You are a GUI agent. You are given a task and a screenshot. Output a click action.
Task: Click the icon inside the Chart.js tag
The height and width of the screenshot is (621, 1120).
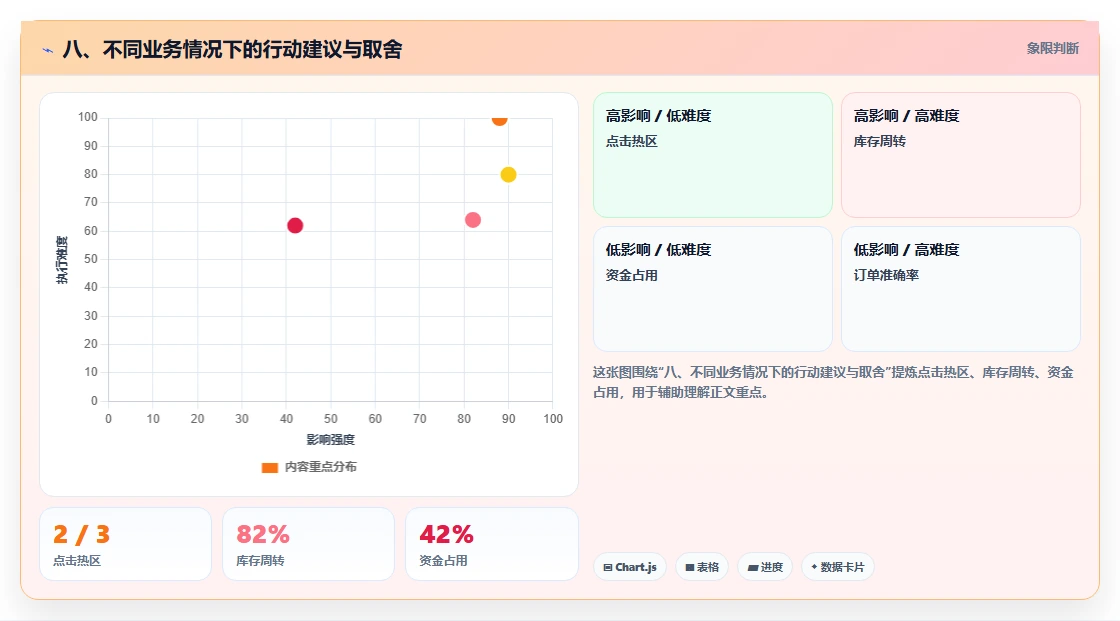click(x=608, y=567)
